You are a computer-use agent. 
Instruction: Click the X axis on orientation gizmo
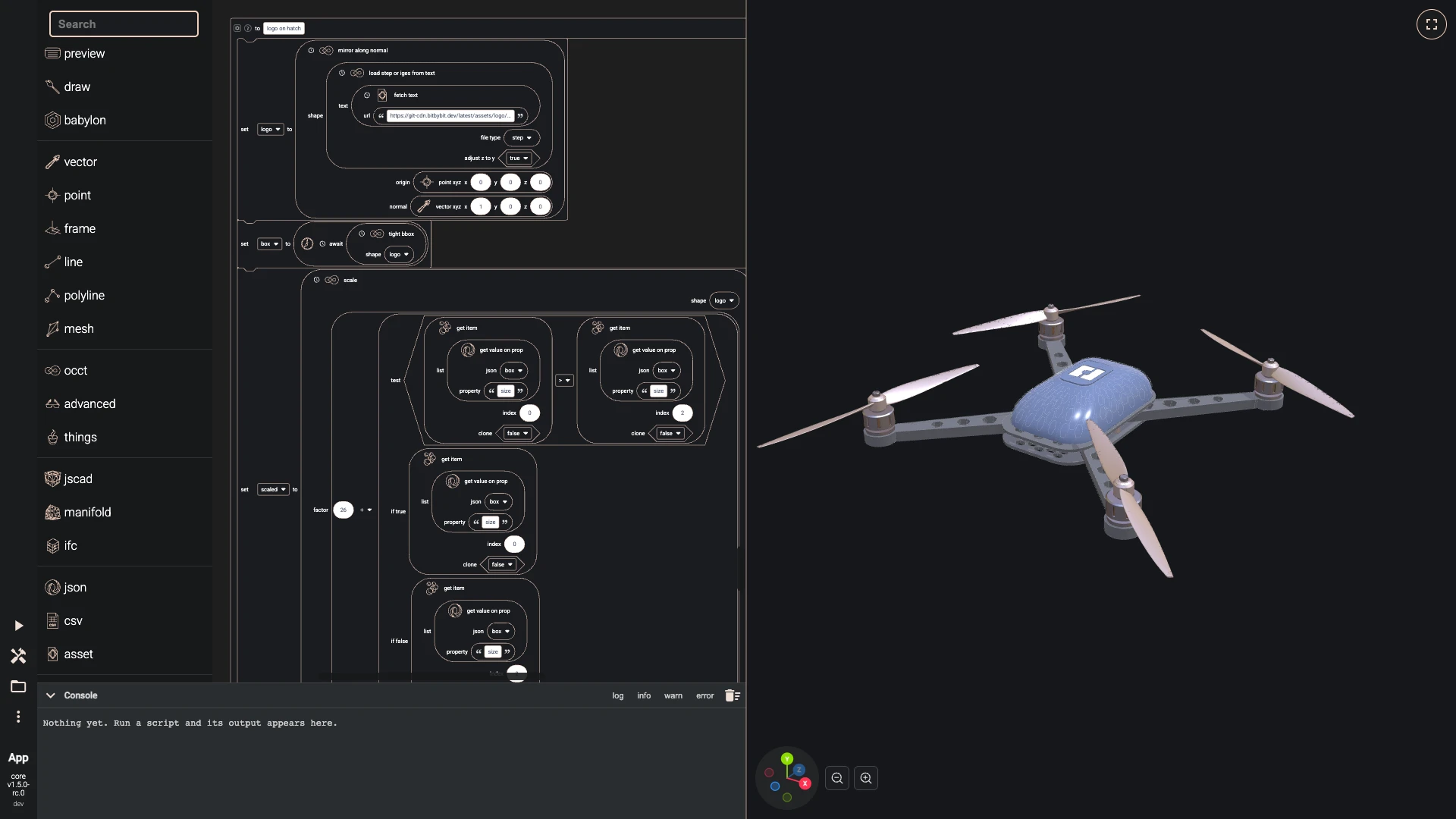tap(805, 783)
